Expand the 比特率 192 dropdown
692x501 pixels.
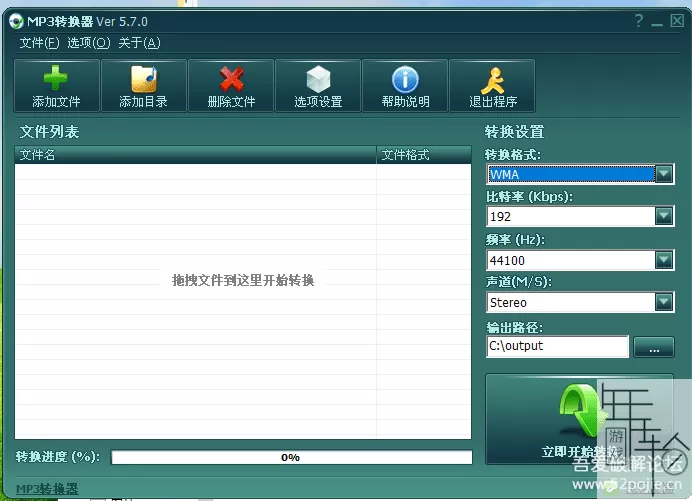pos(664,216)
